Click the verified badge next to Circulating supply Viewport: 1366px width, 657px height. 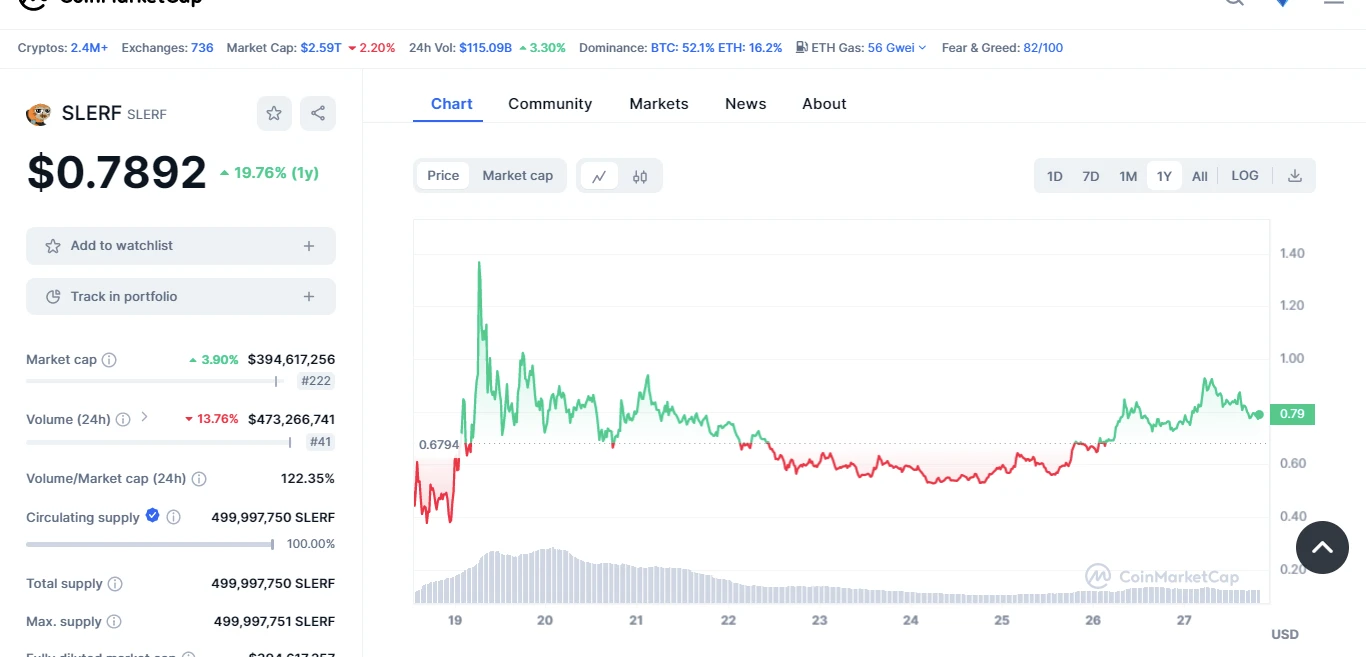click(x=152, y=516)
